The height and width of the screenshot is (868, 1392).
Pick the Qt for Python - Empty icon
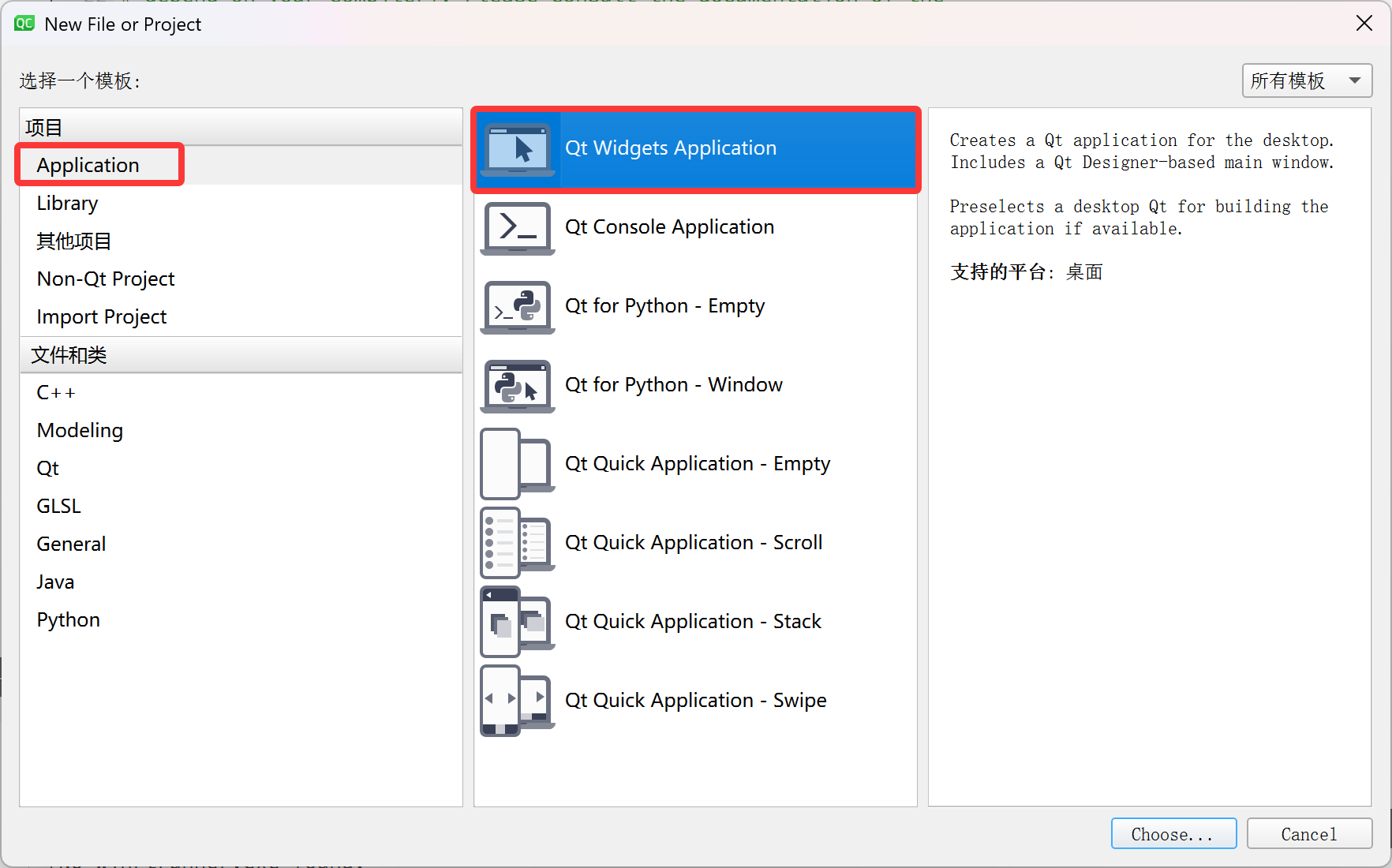[518, 307]
